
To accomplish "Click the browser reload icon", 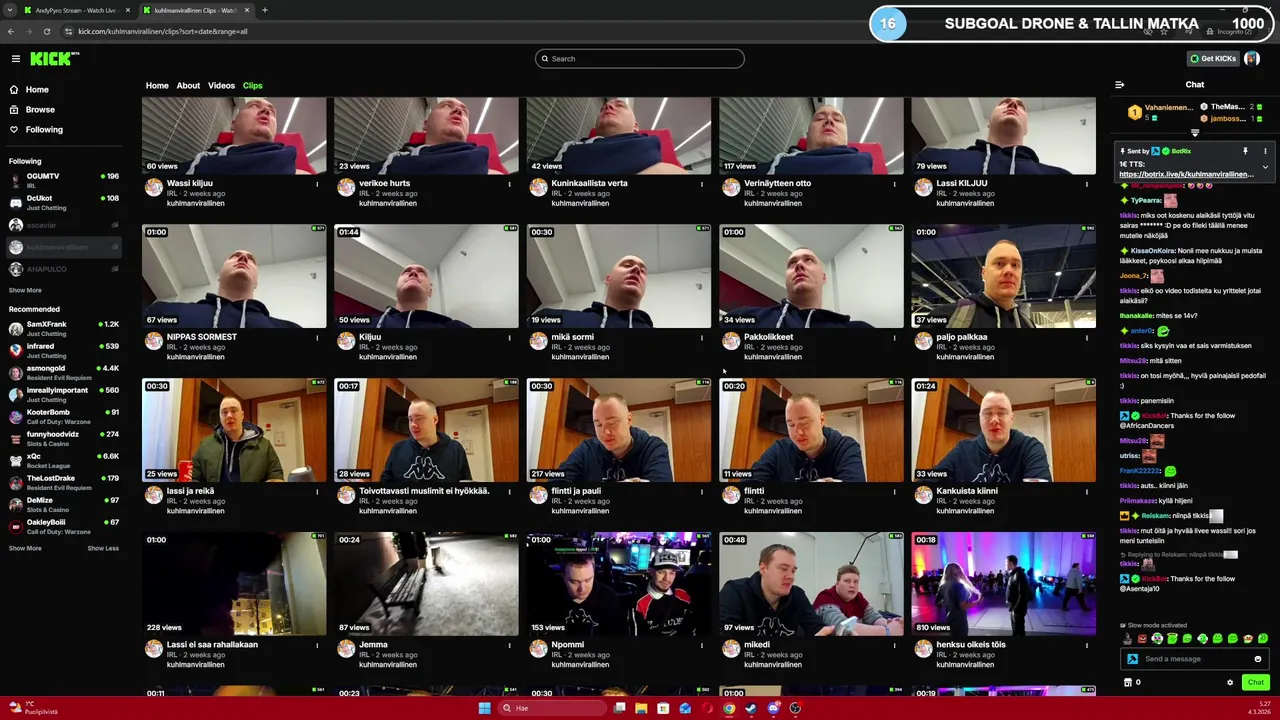I will coord(46,31).
